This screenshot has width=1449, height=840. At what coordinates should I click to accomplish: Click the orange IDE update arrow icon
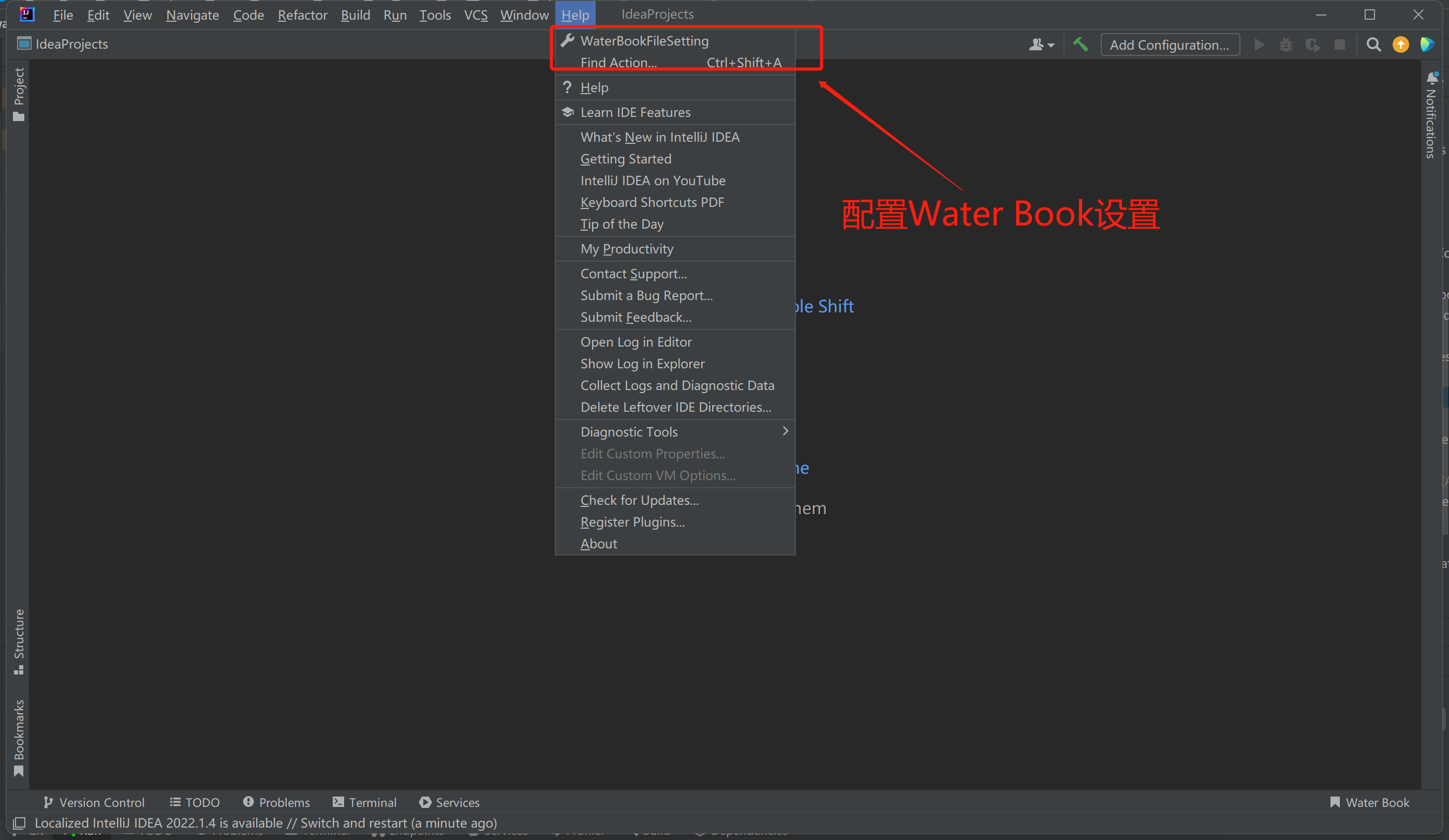[1400, 44]
